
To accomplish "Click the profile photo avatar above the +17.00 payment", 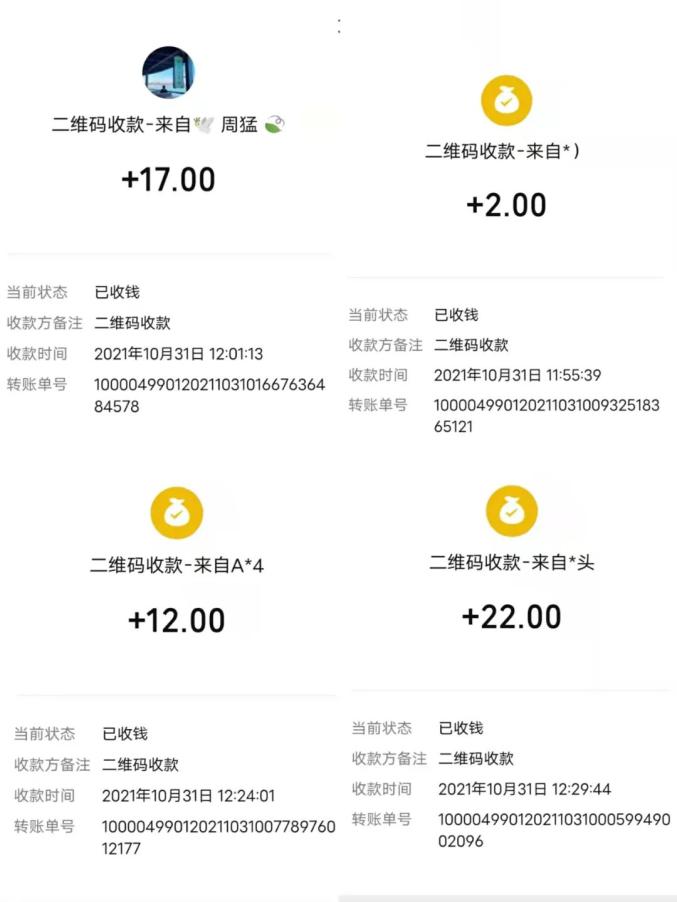I will (x=168, y=73).
